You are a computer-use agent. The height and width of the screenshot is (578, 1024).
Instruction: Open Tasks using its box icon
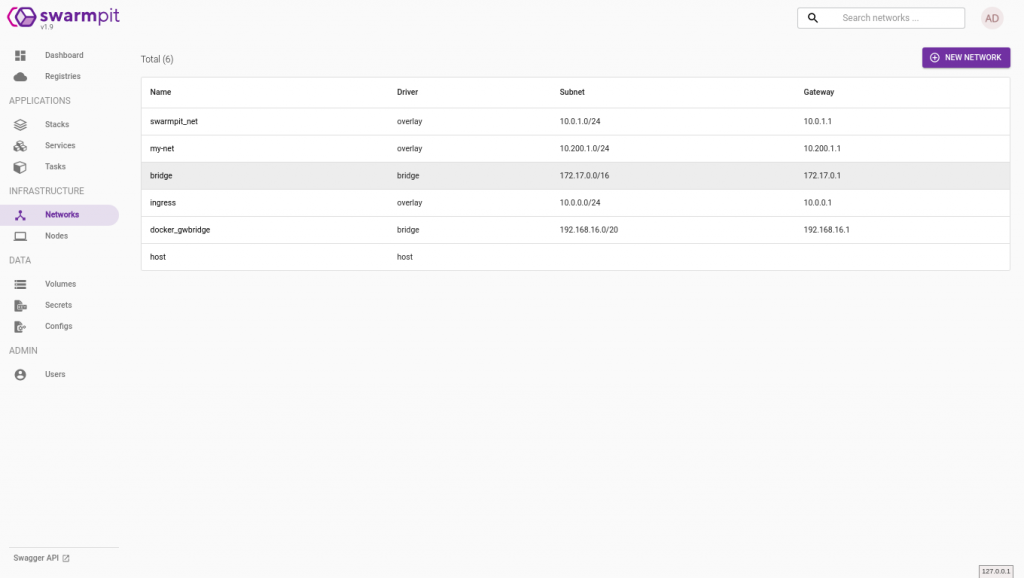pos(20,167)
